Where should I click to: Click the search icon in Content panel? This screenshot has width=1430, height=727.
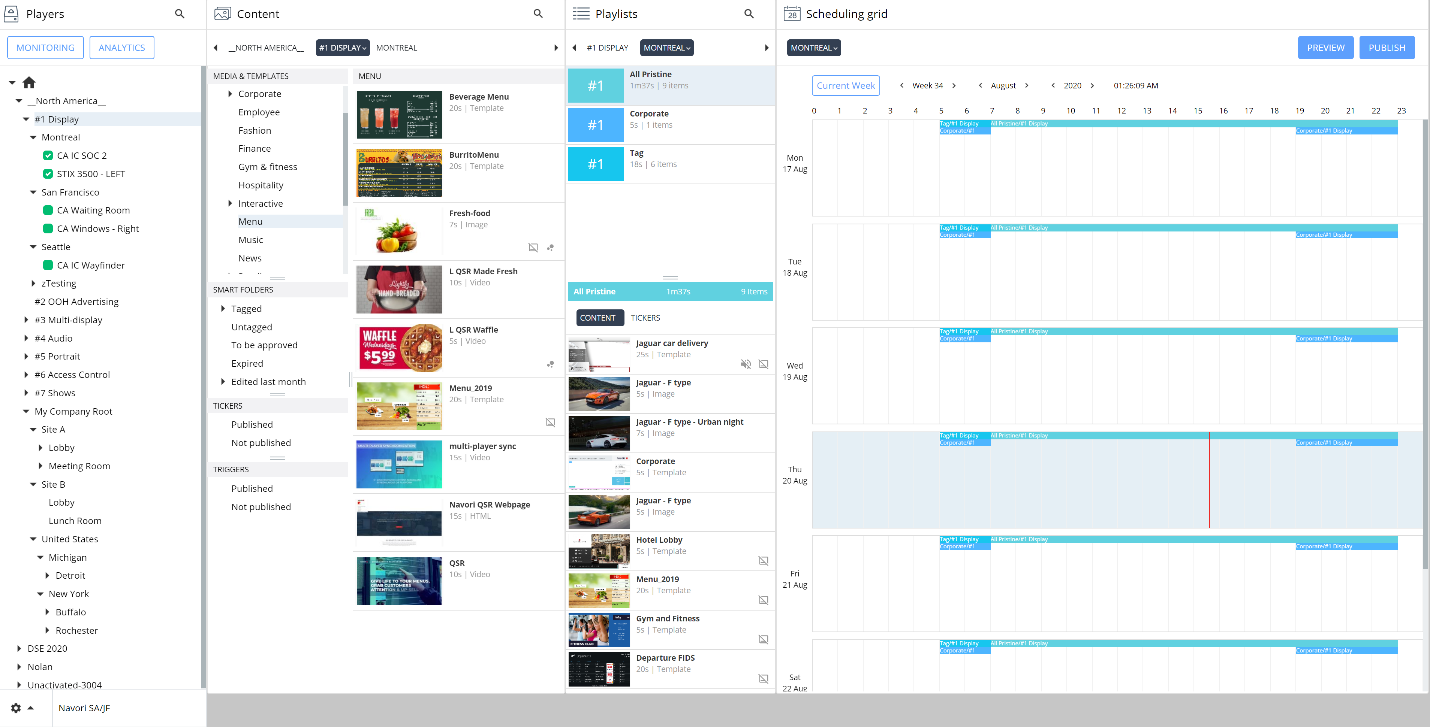point(538,14)
